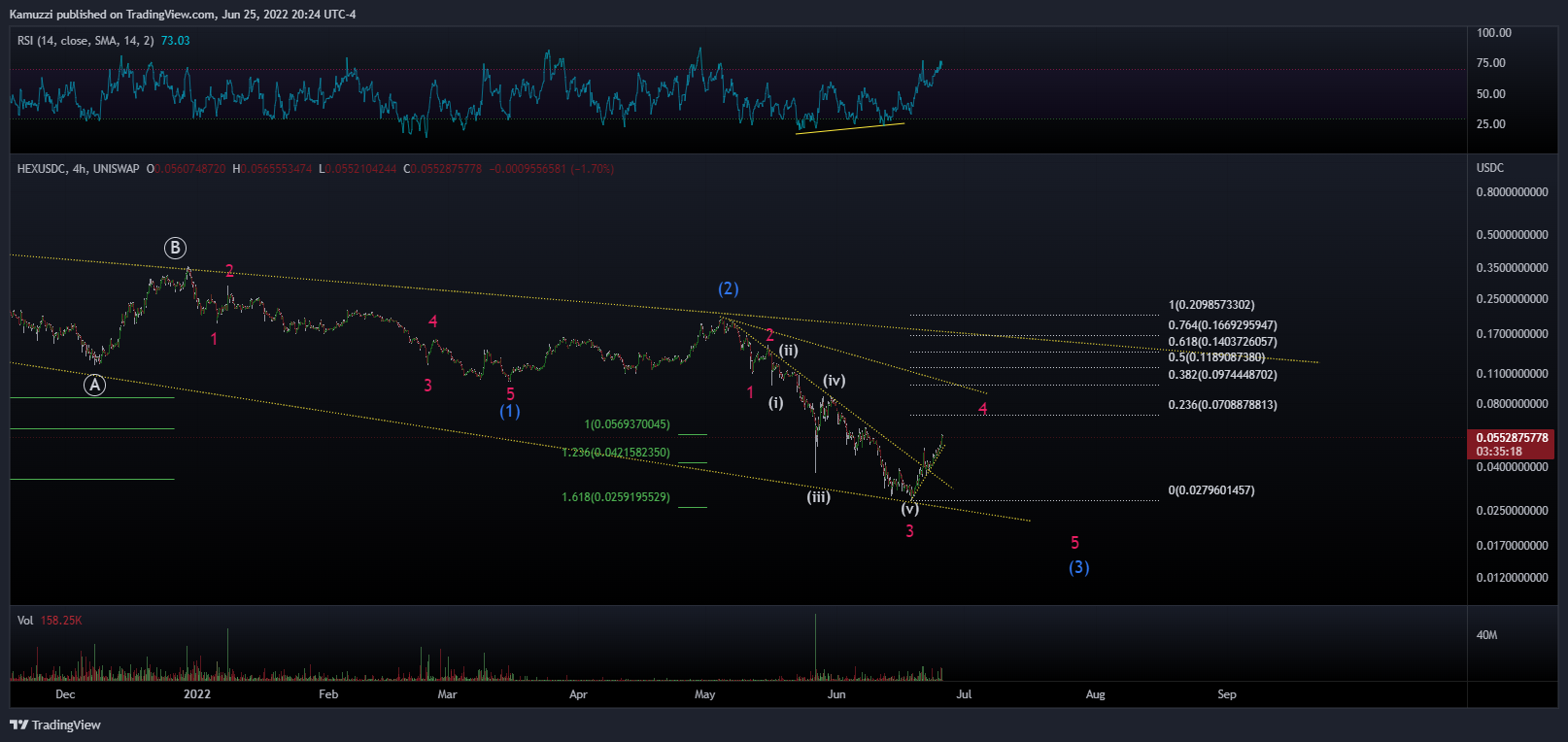Click the TradingView logo at the bottom
Screen dimensions: 1568x742
point(55,725)
